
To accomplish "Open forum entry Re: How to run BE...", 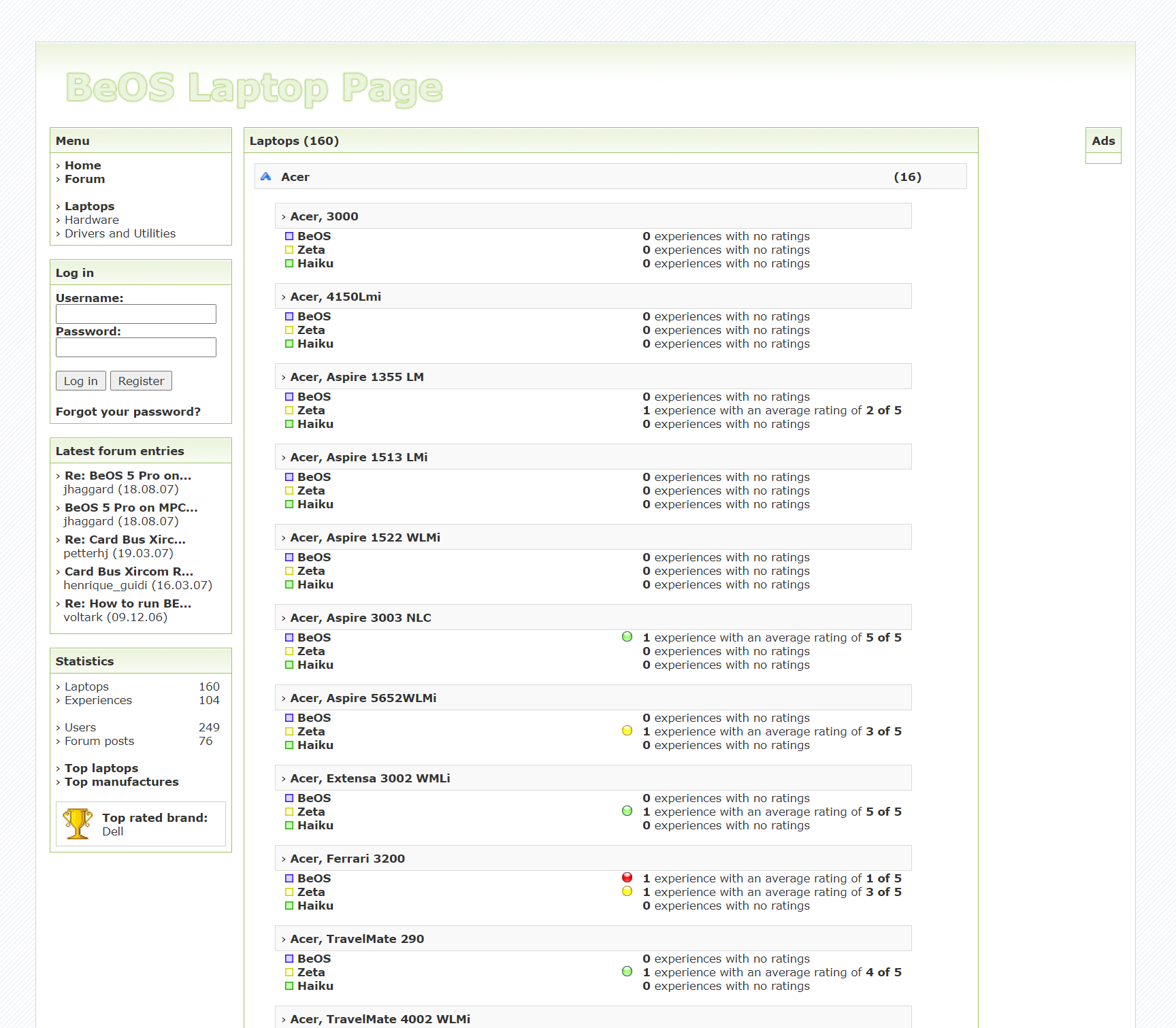I will [x=128, y=603].
